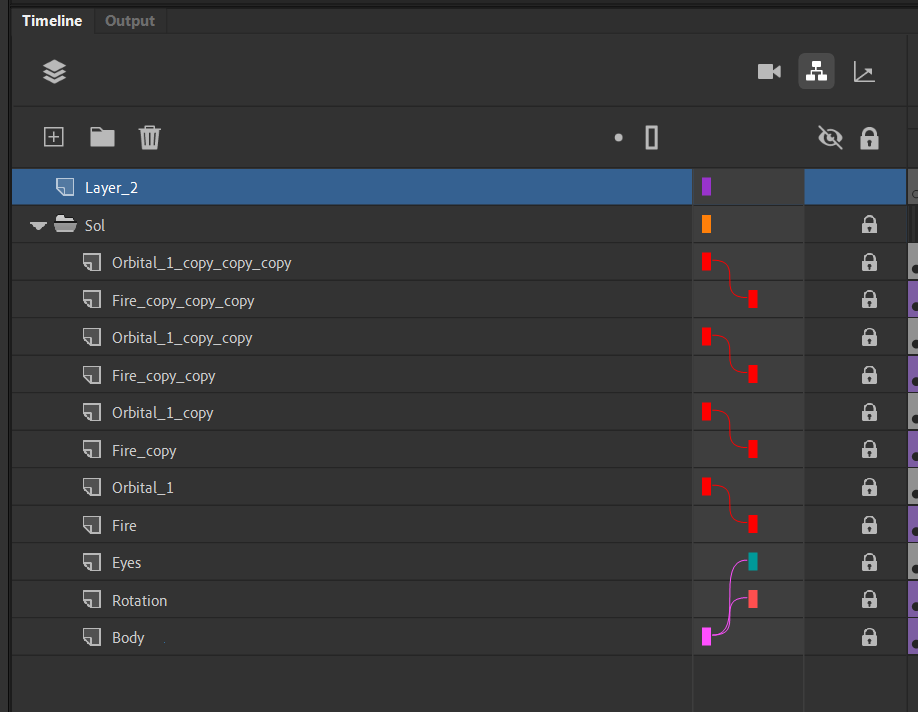The width and height of the screenshot is (918, 712).
Task: Open the graph view icon
Action: coord(864,72)
